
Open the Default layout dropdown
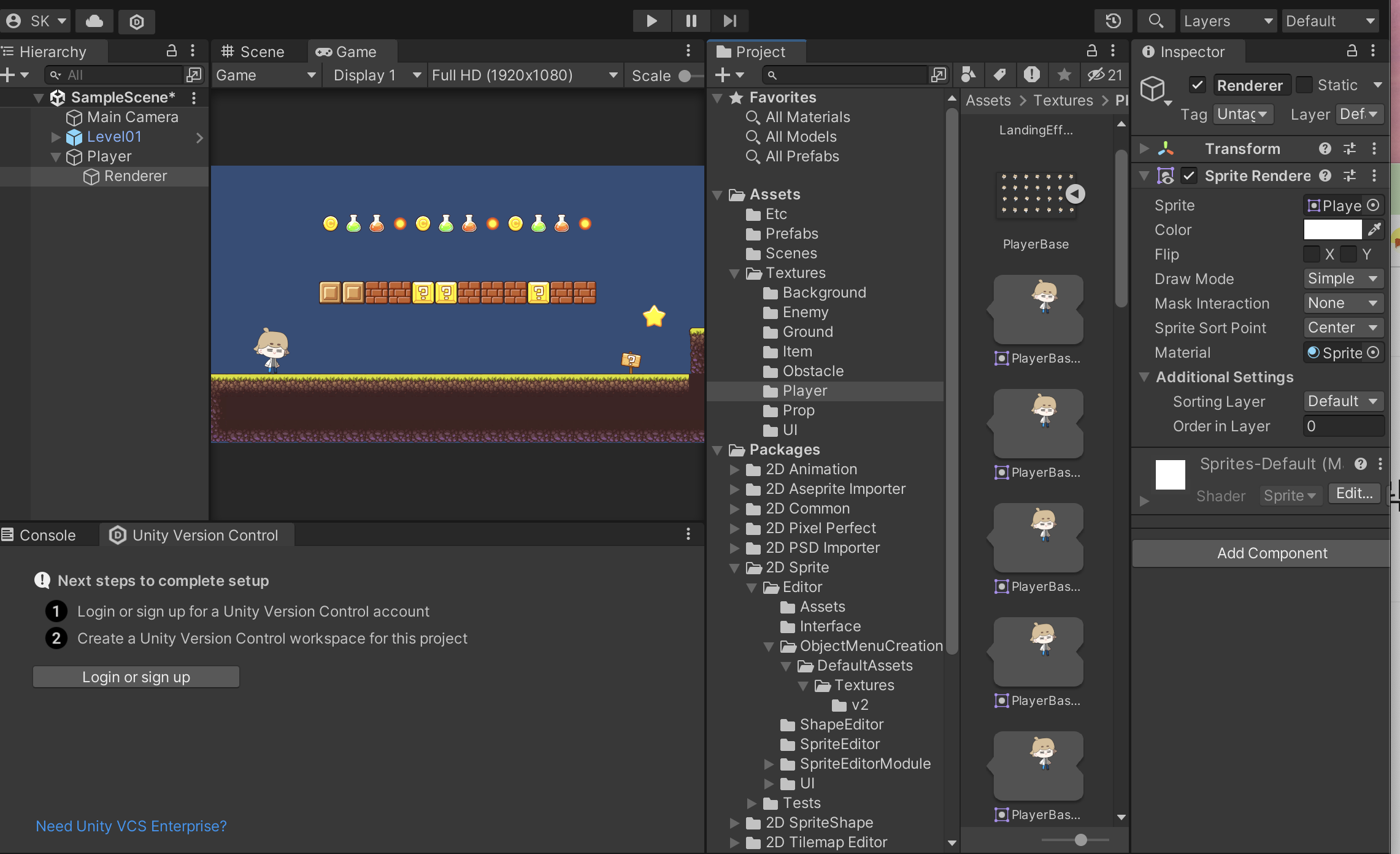pyautogui.click(x=1331, y=21)
